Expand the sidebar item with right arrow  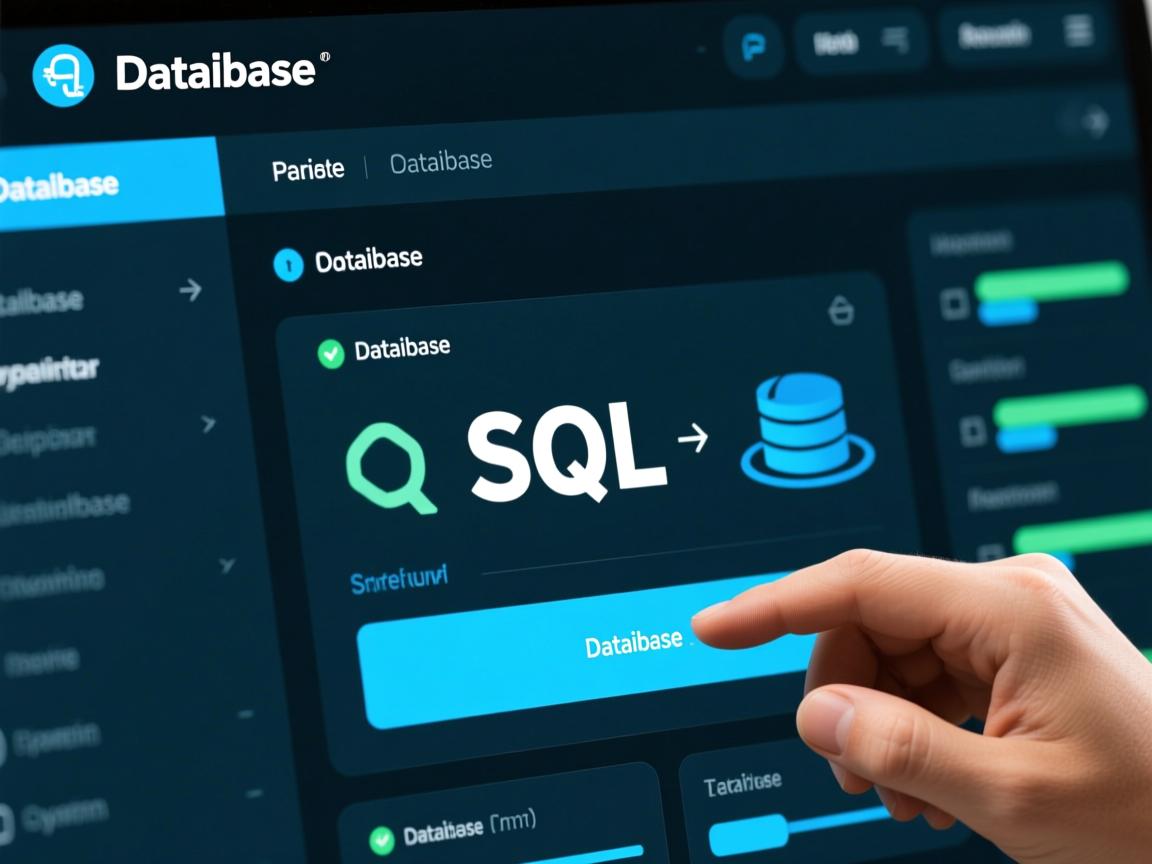[x=189, y=291]
